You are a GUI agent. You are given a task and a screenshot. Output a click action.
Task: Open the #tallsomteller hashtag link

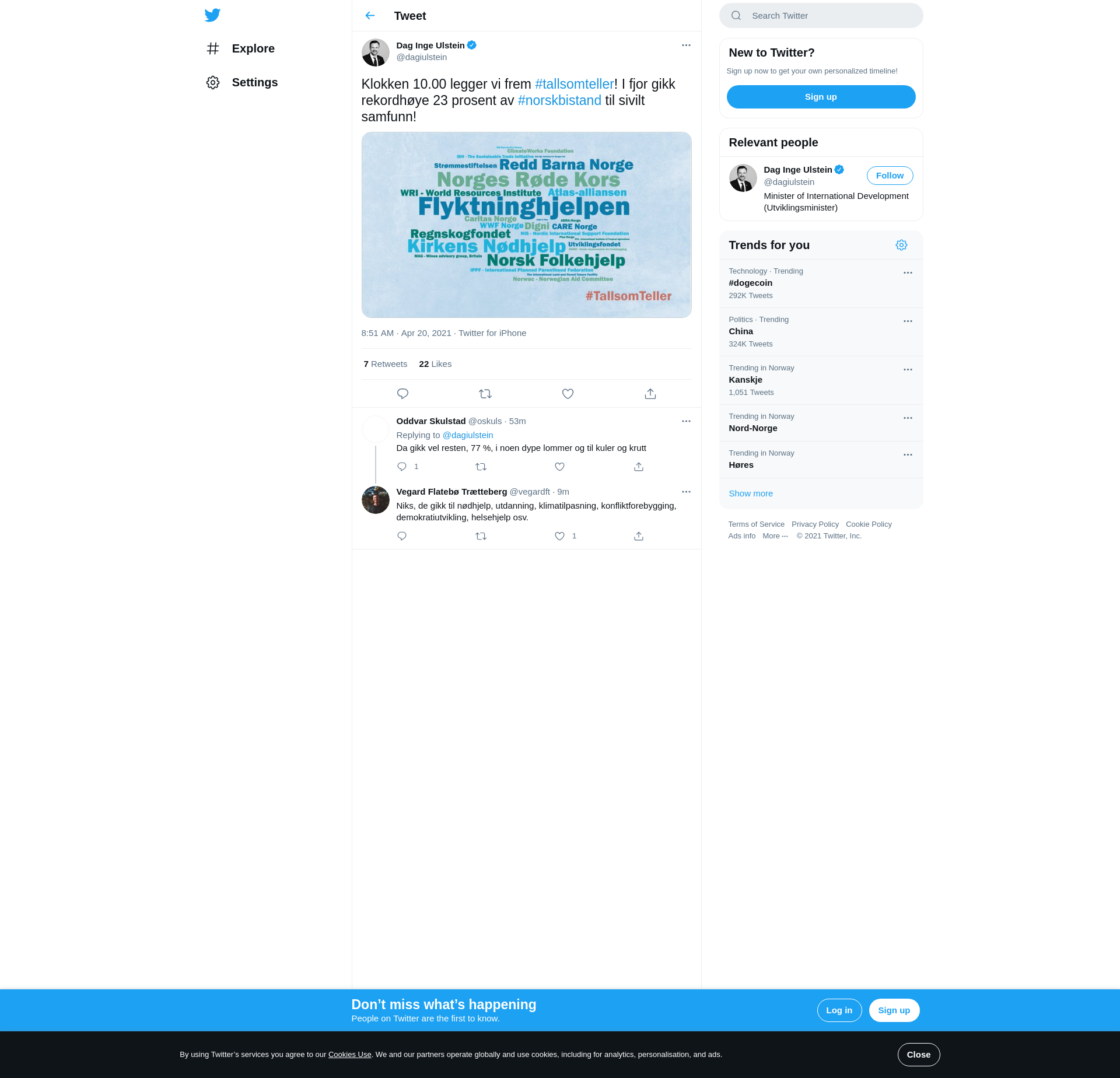click(x=575, y=84)
